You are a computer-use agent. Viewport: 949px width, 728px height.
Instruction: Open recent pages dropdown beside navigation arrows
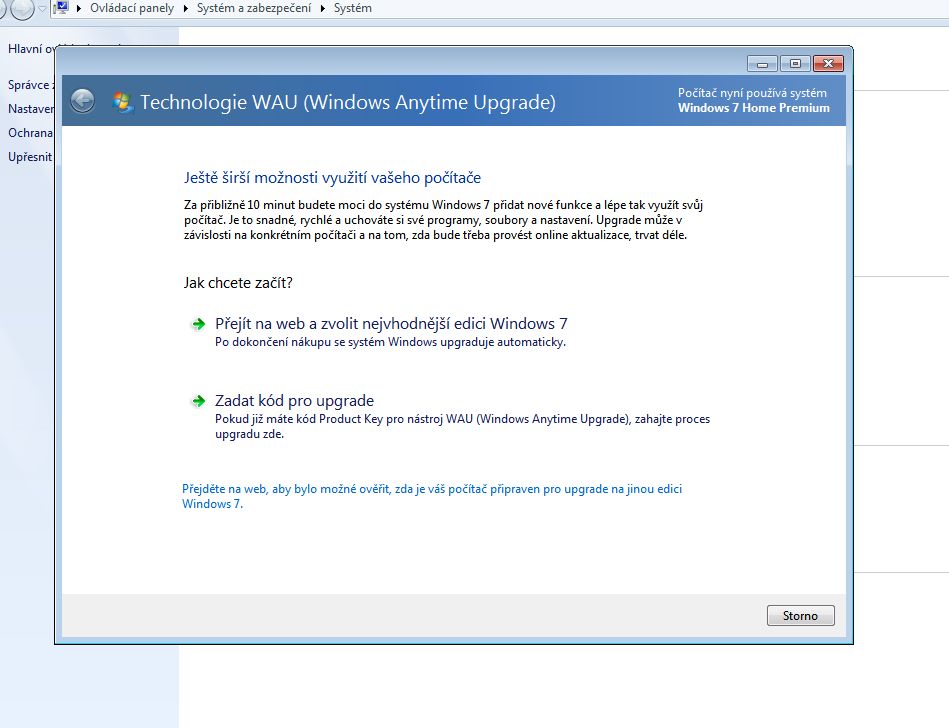click(42, 8)
